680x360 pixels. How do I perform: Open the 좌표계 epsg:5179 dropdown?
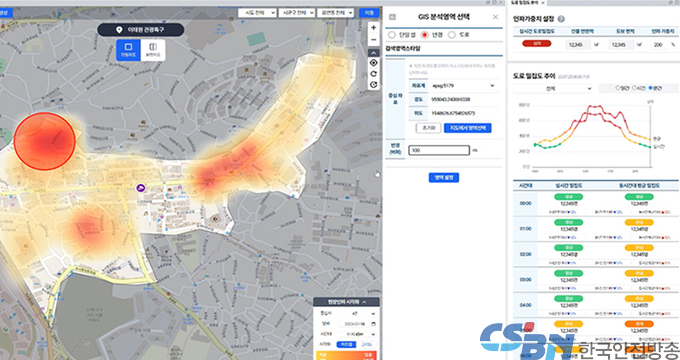point(463,86)
